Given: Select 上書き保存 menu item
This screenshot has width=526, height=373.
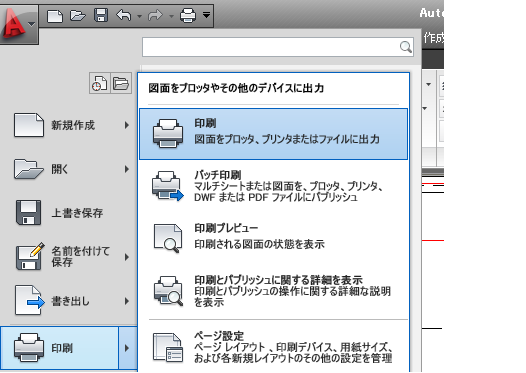Looking at the screenshot, I should (x=69, y=213).
